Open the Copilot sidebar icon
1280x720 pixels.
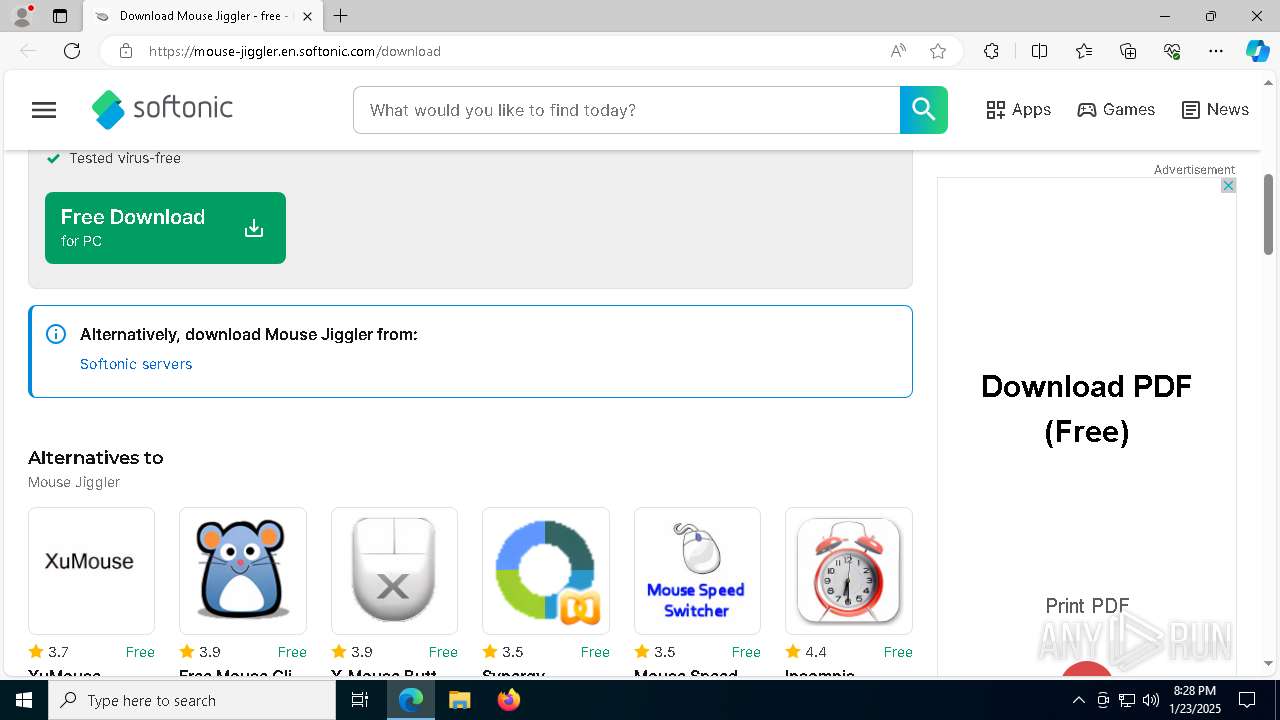tap(1257, 51)
